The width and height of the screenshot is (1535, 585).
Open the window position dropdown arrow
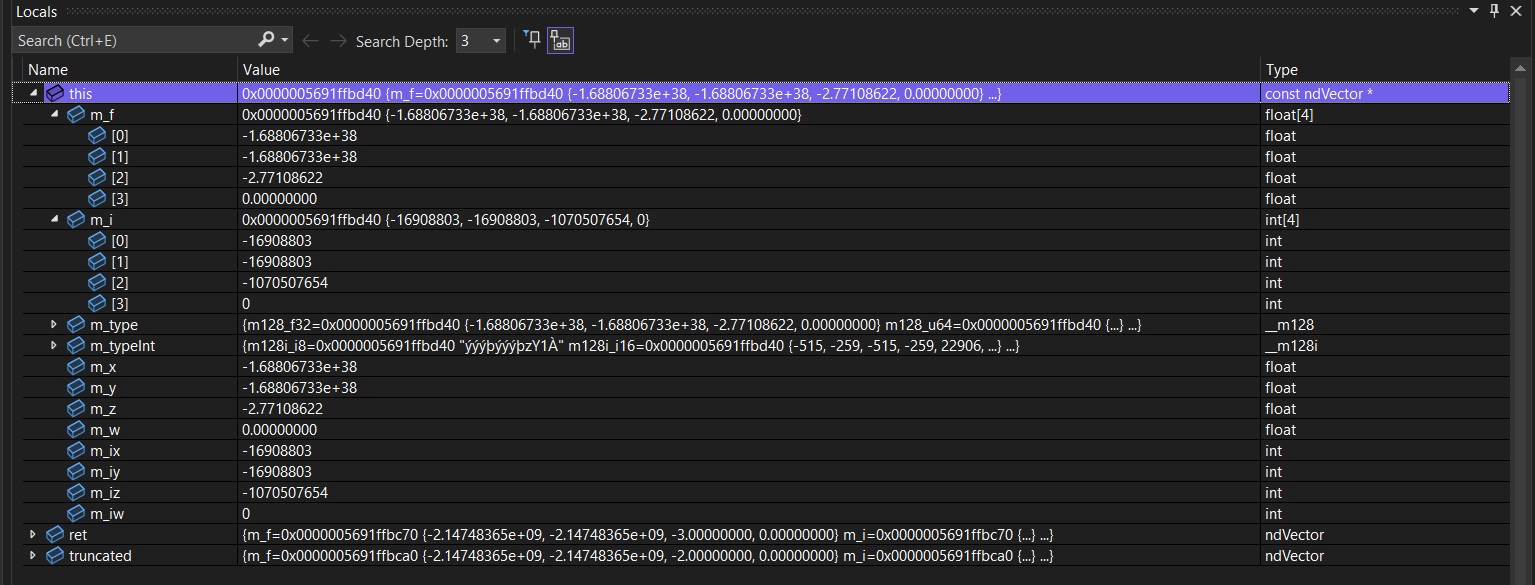(1473, 11)
